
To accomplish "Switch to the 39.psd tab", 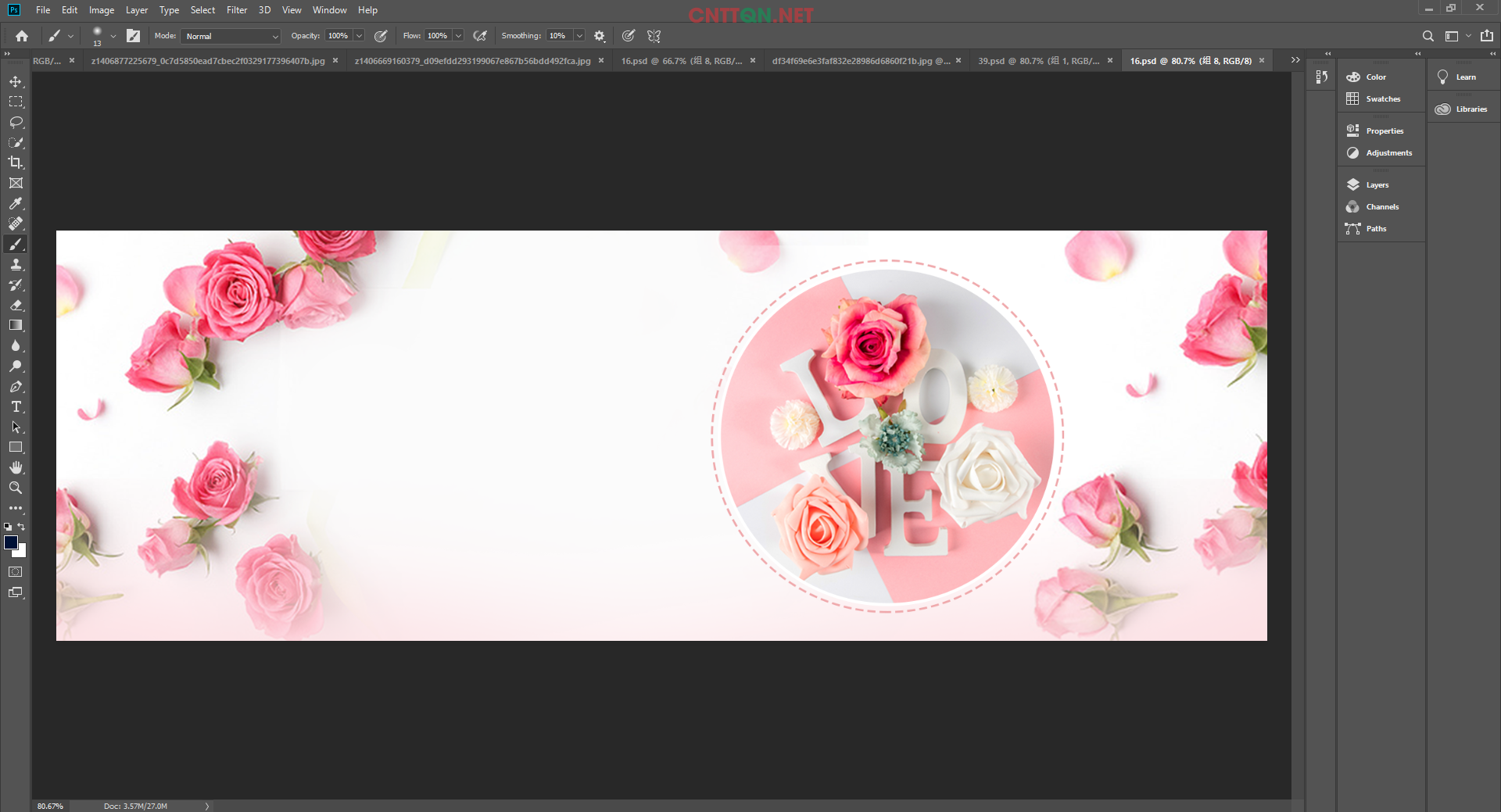I will [1038, 60].
